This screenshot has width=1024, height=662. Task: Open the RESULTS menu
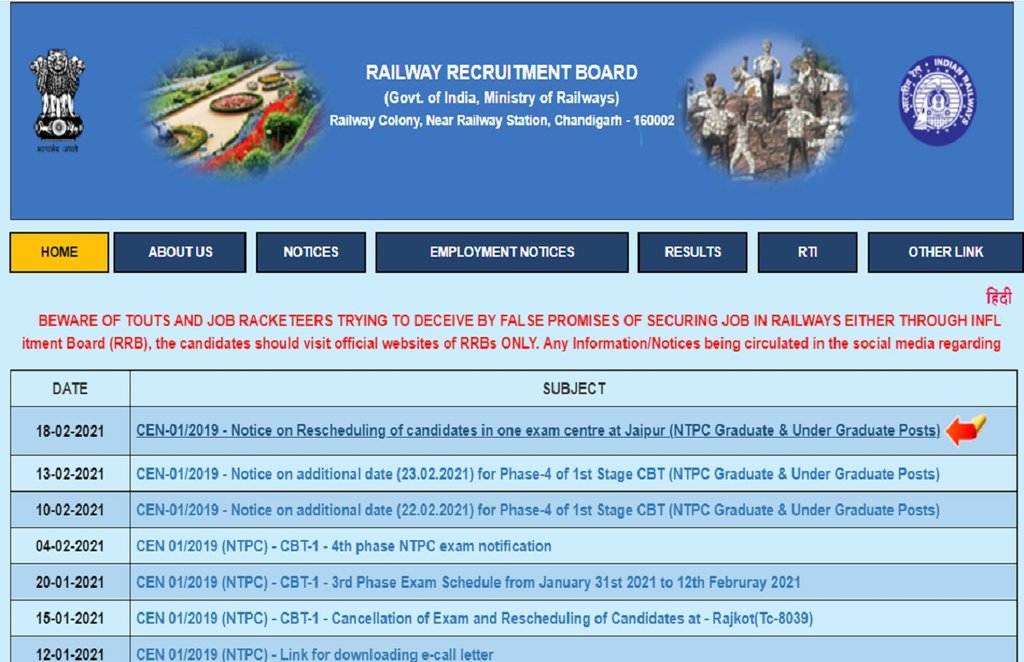click(692, 252)
